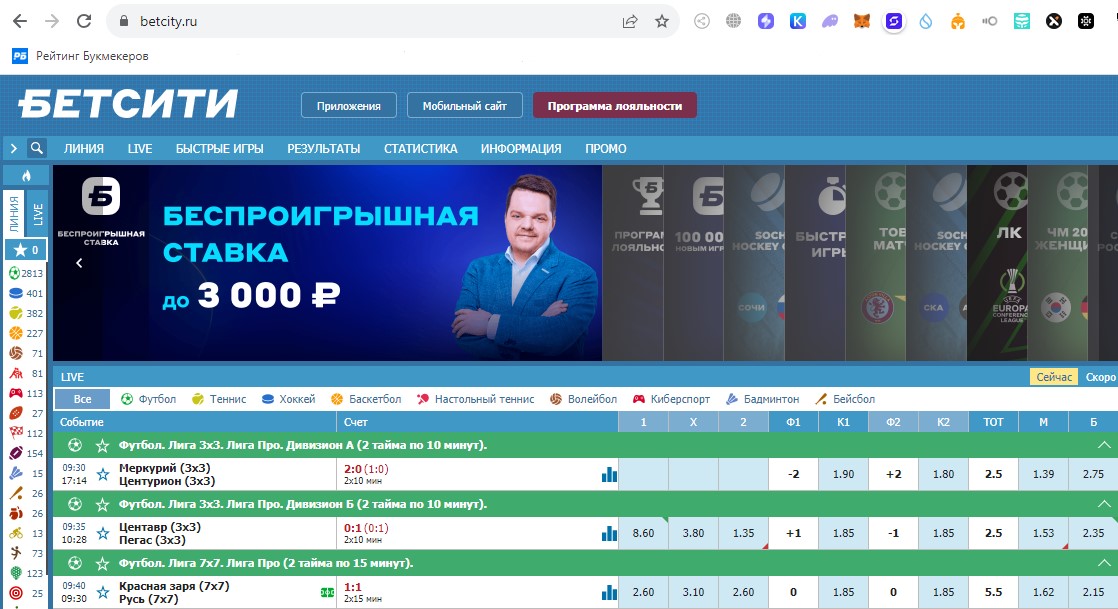The width and height of the screenshot is (1118, 609).
Task: Open the blue K extension icon
Action: [x=798, y=21]
